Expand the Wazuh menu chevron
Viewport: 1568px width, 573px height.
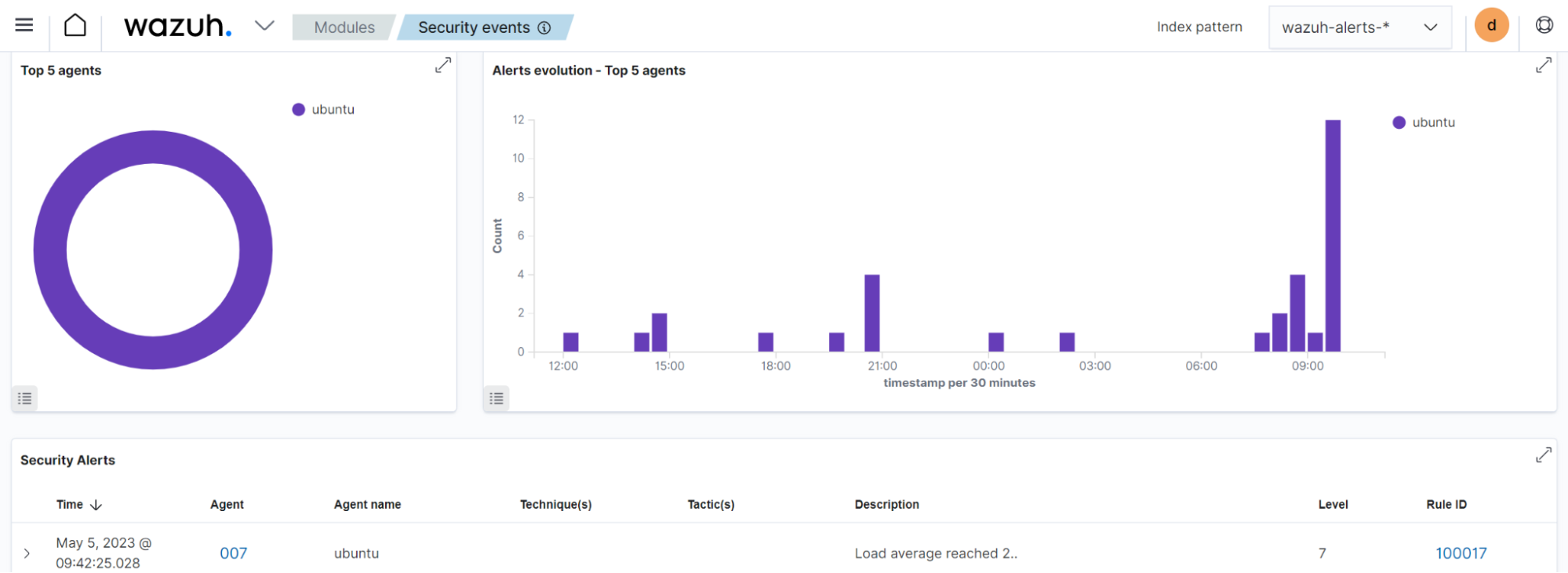pos(264,26)
